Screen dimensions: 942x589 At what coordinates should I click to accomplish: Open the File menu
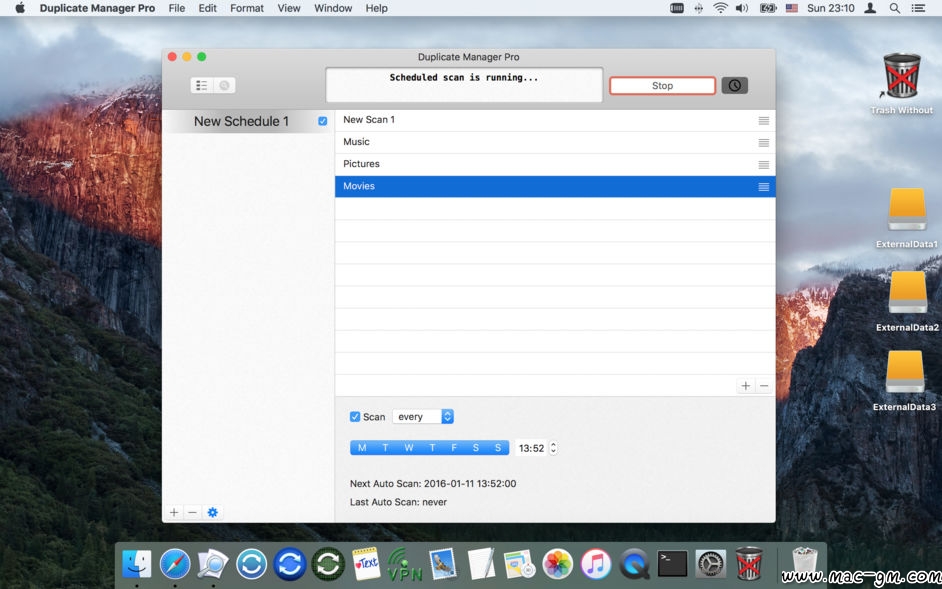[177, 8]
